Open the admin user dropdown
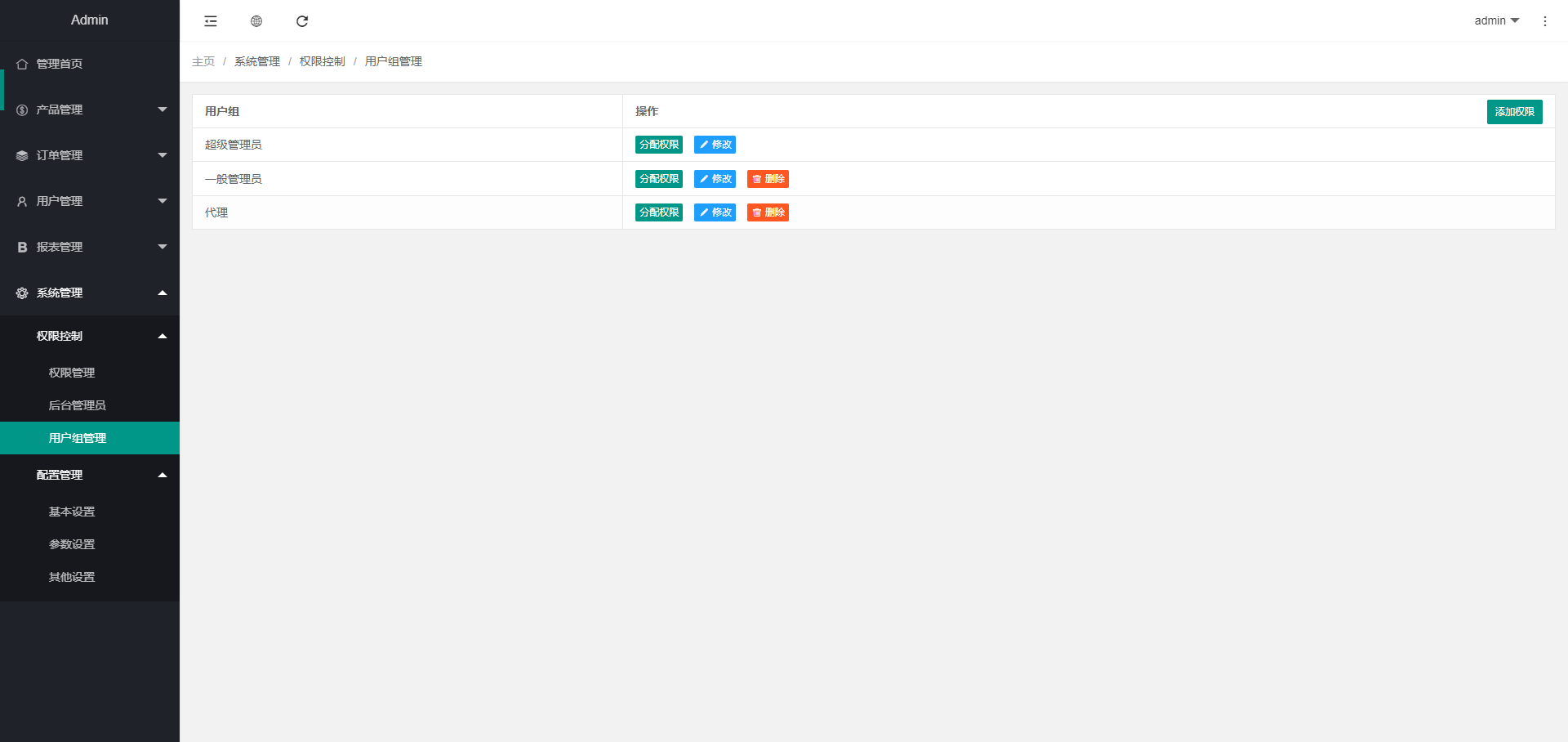Image resolution: width=1568 pixels, height=742 pixels. pyautogui.click(x=1496, y=20)
